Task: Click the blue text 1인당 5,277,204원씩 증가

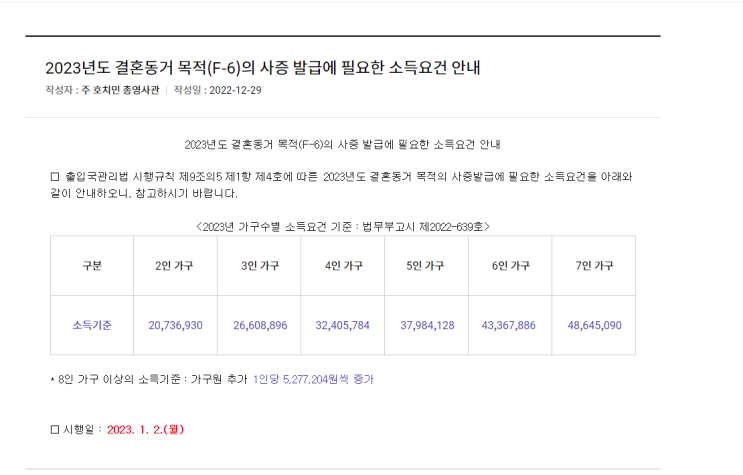Action: tap(313, 379)
